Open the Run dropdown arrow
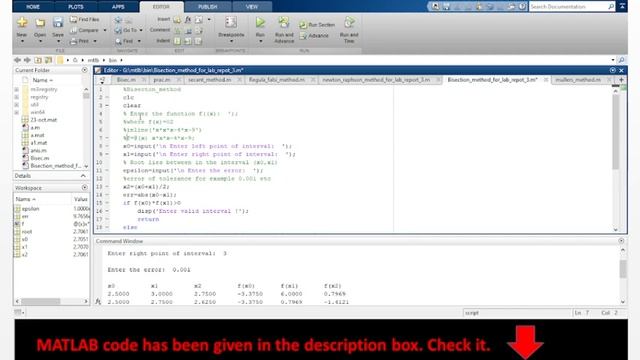 [x=260, y=41]
